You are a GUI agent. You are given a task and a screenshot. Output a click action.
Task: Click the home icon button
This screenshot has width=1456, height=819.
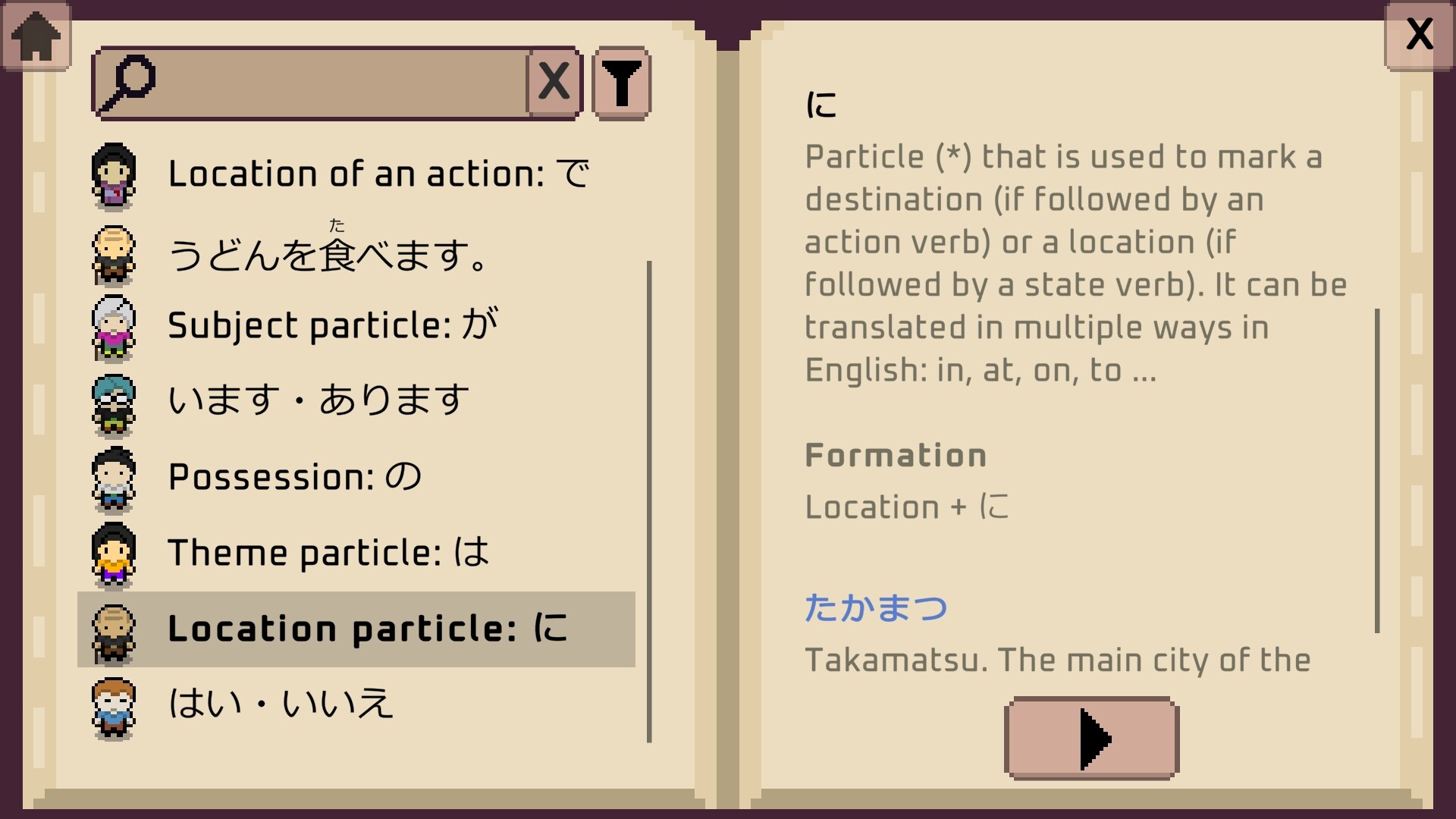(36, 36)
